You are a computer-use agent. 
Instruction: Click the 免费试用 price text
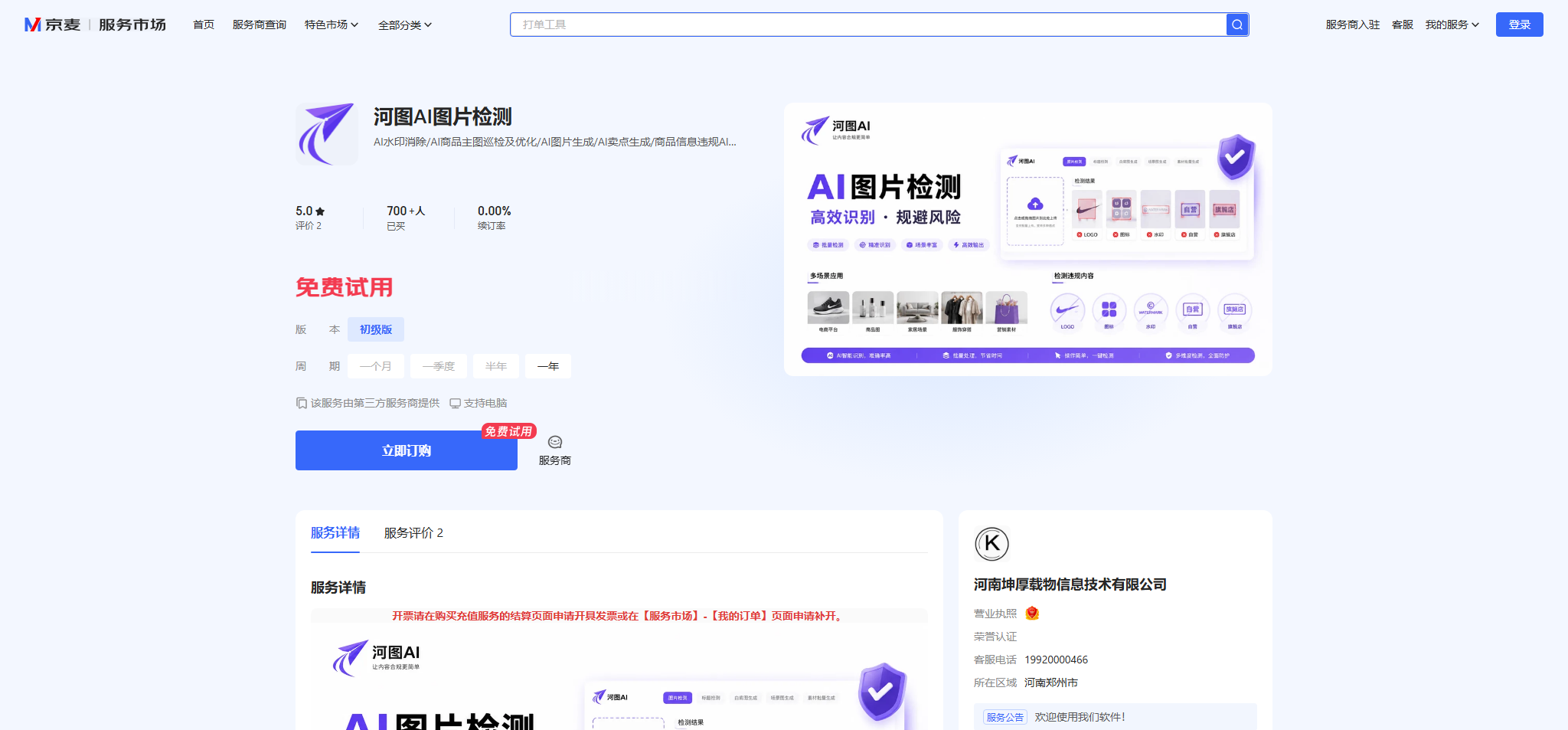point(345,287)
